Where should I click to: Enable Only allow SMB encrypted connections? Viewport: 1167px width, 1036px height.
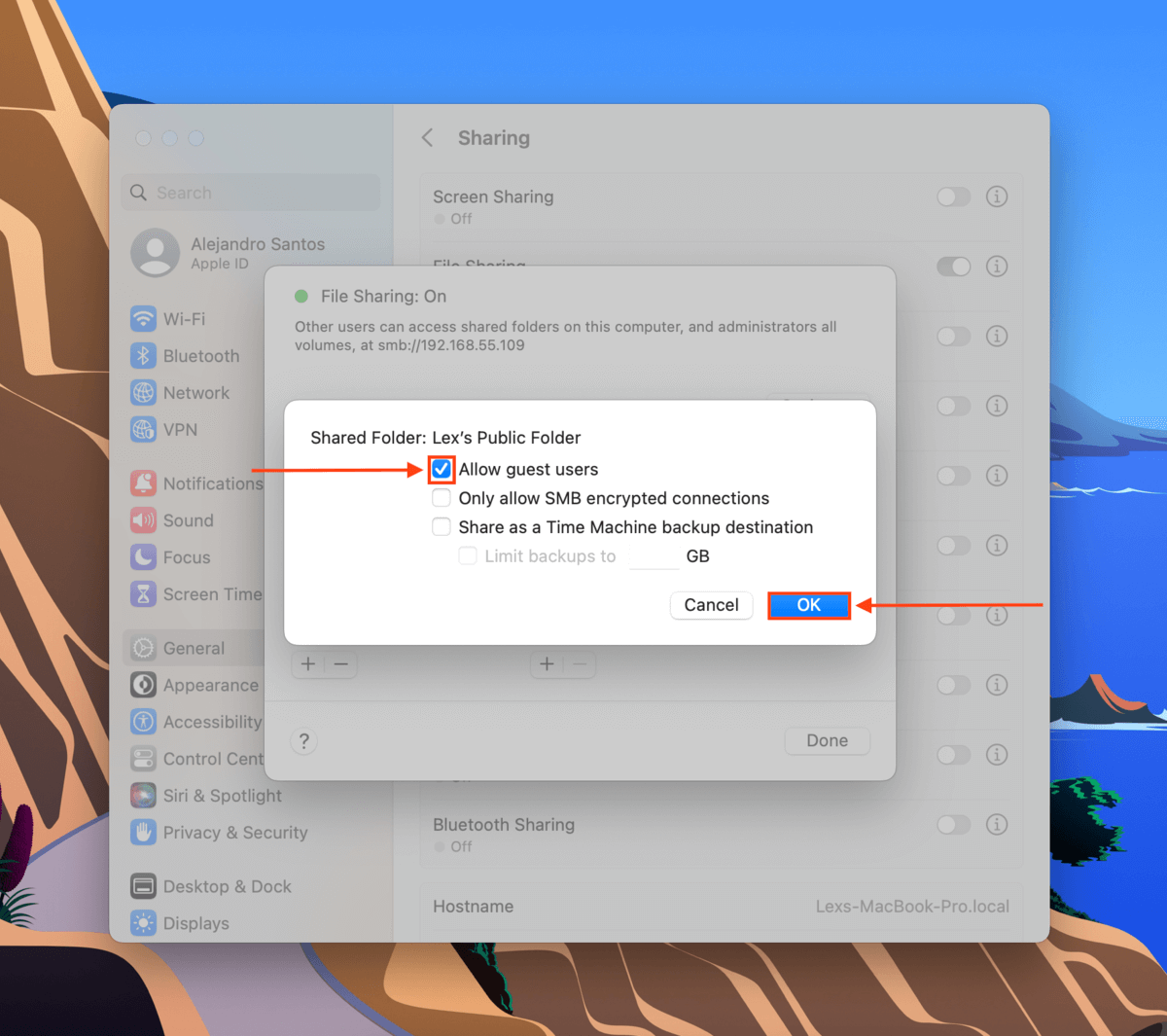pyautogui.click(x=442, y=499)
